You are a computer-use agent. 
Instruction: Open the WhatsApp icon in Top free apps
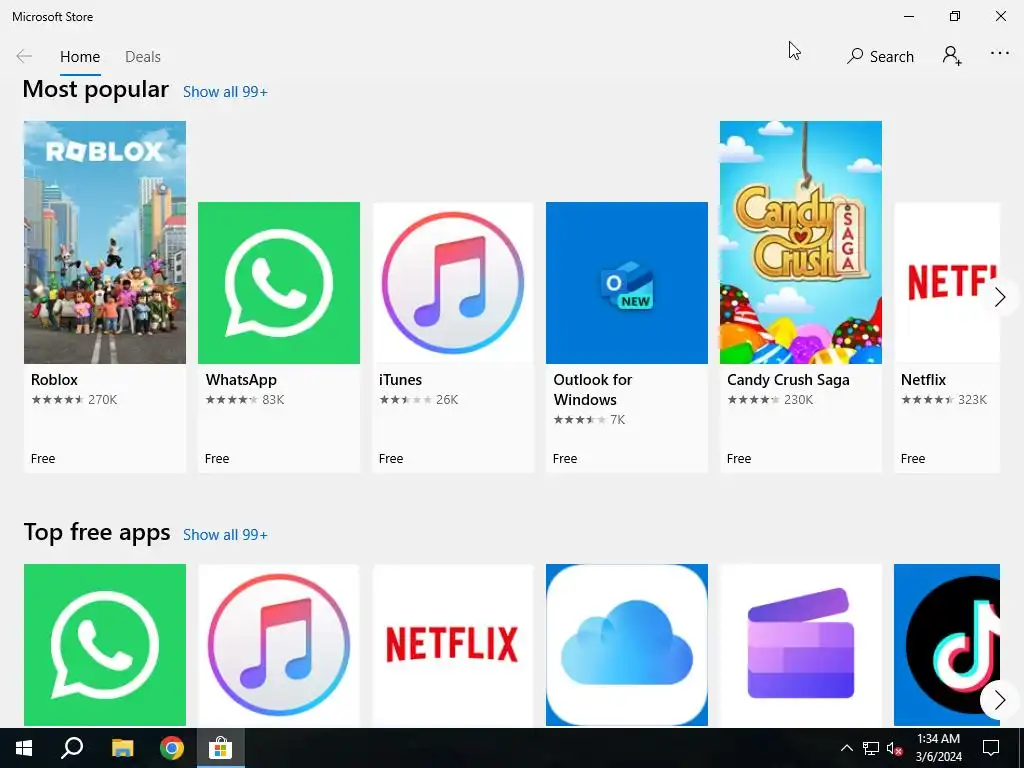pos(105,645)
